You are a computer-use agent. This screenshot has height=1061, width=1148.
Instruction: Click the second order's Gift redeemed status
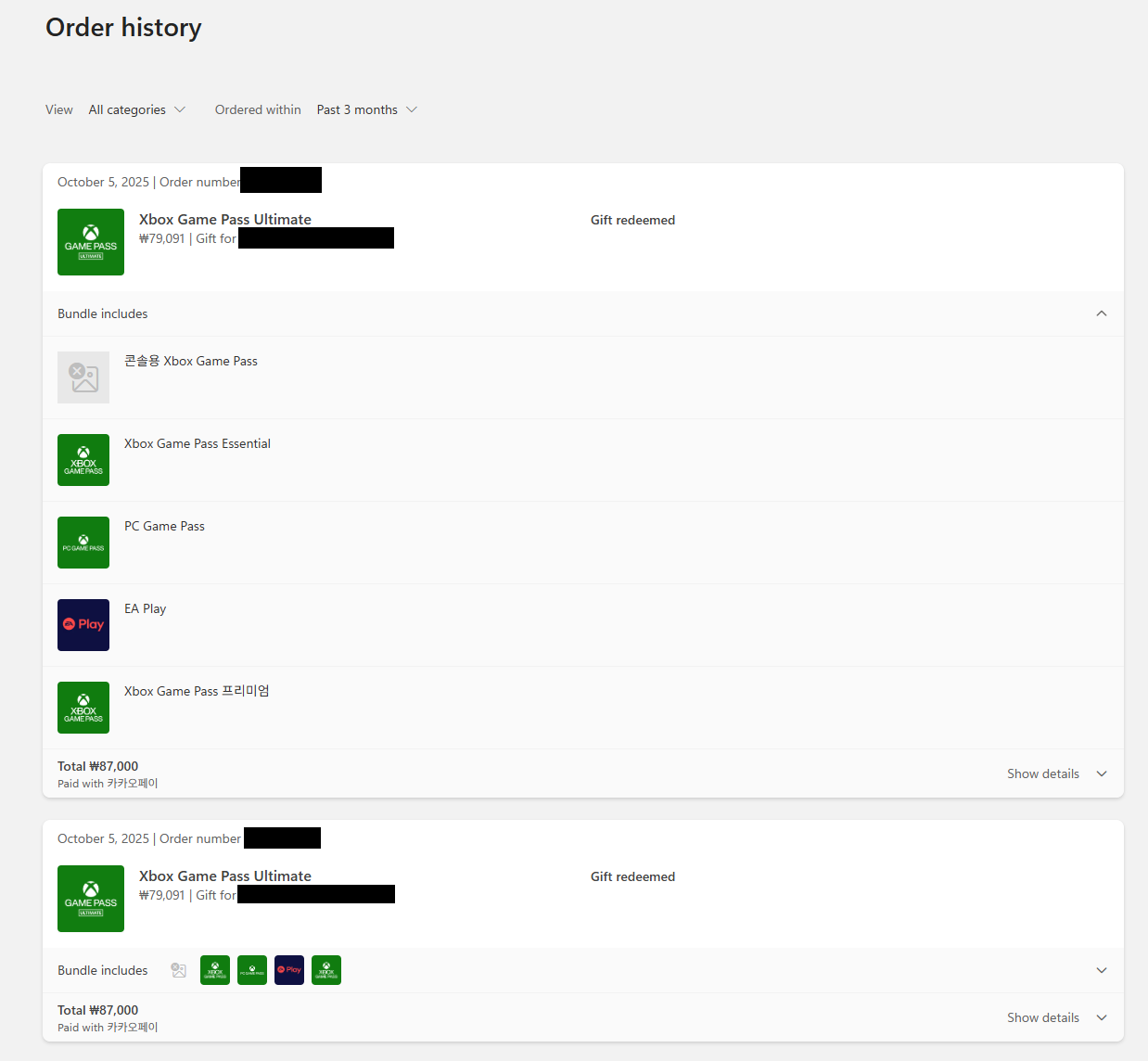click(633, 876)
